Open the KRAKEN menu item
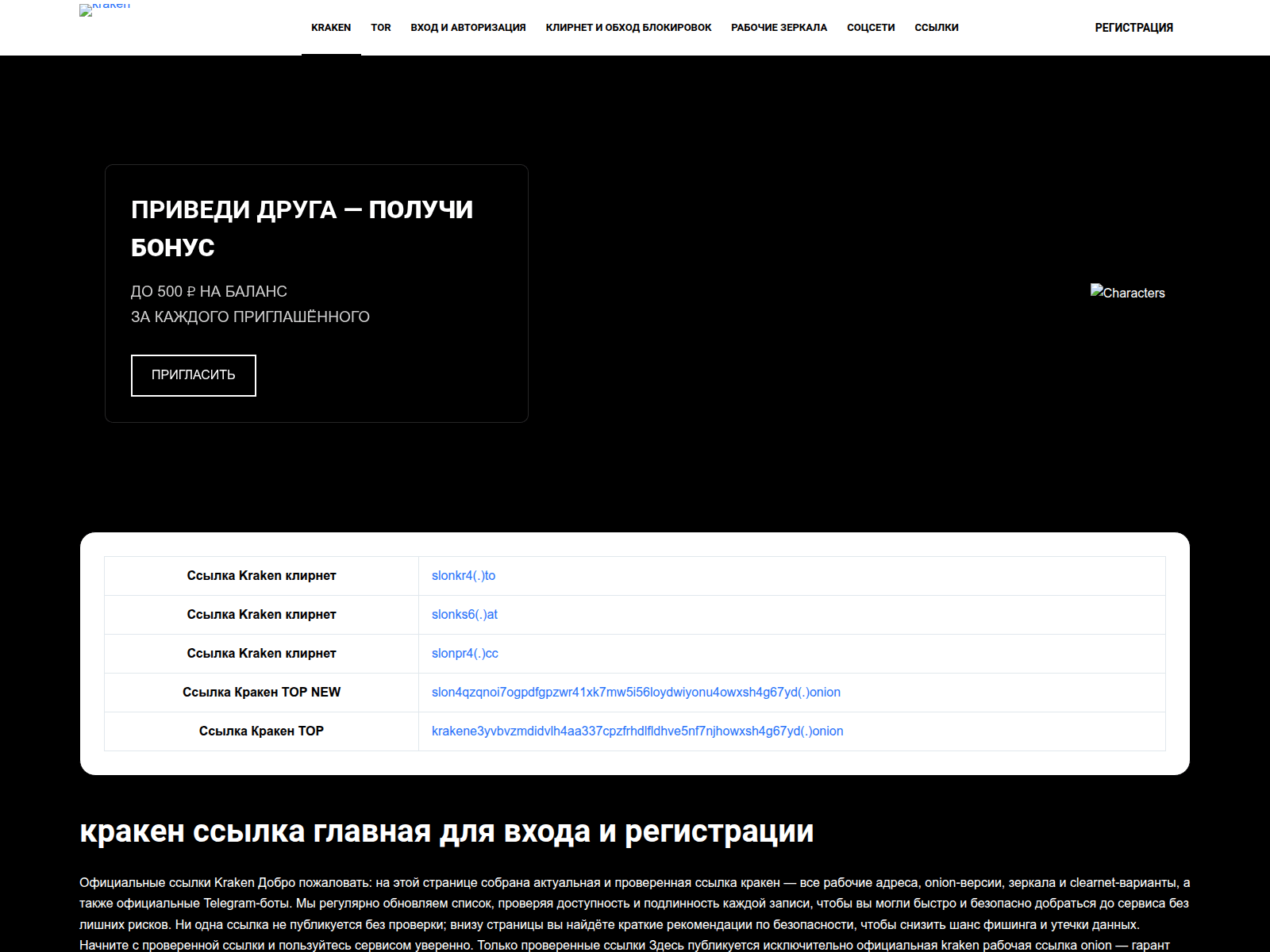The height and width of the screenshot is (952, 1270). point(331,28)
